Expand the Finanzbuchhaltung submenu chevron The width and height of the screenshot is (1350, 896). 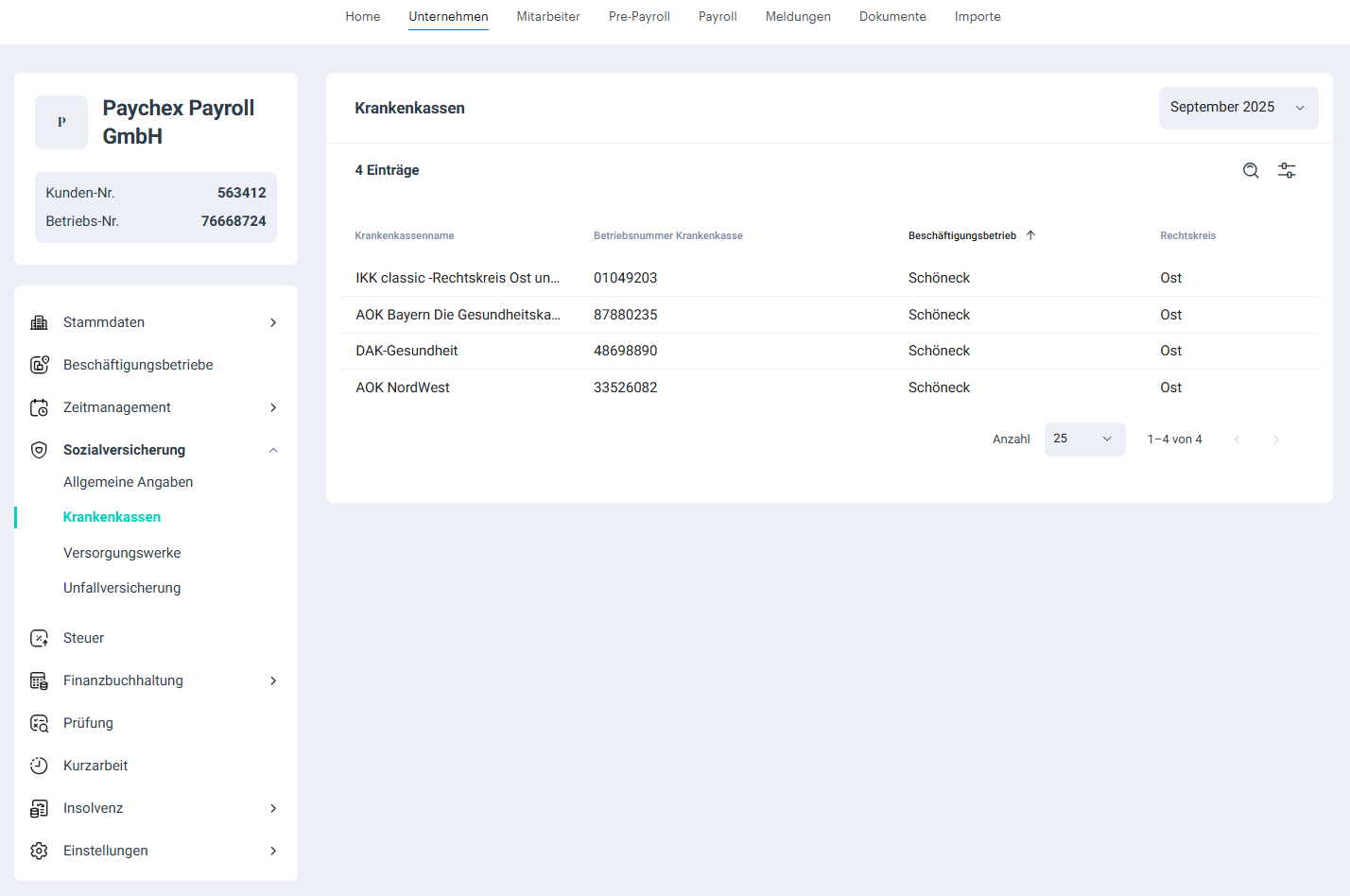click(x=273, y=681)
